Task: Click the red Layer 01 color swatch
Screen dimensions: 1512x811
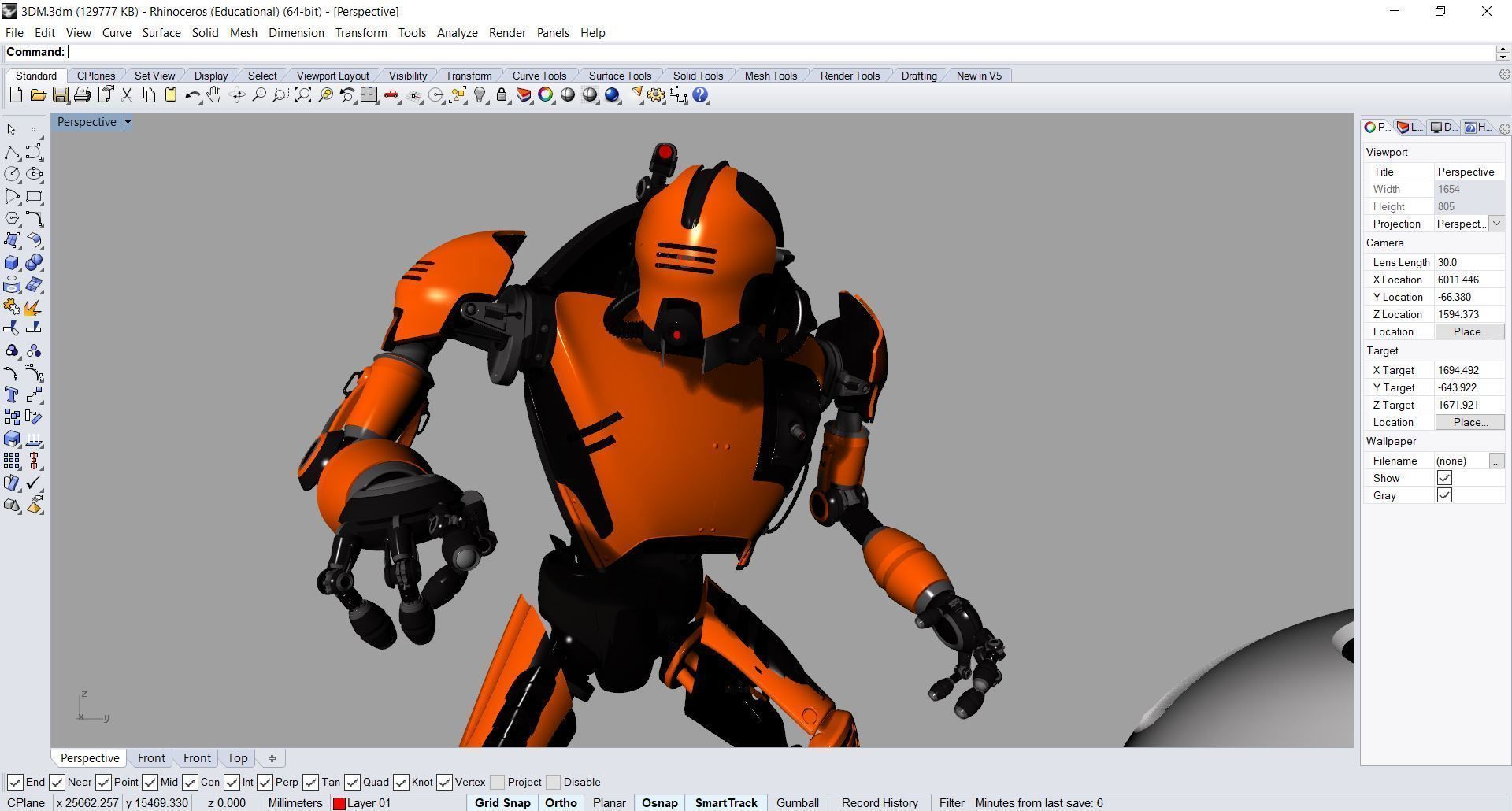Action: tap(339, 803)
